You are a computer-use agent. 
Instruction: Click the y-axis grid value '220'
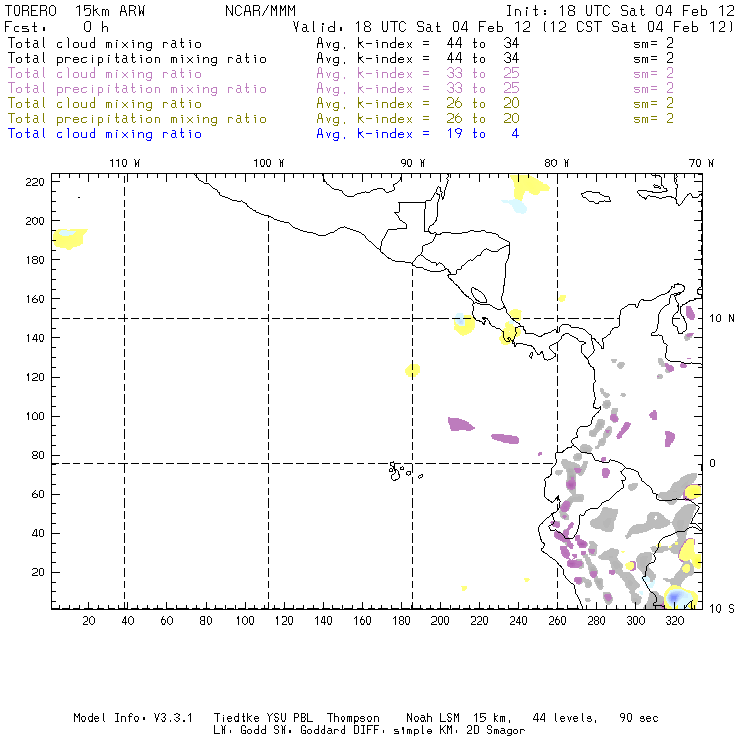coord(35,182)
